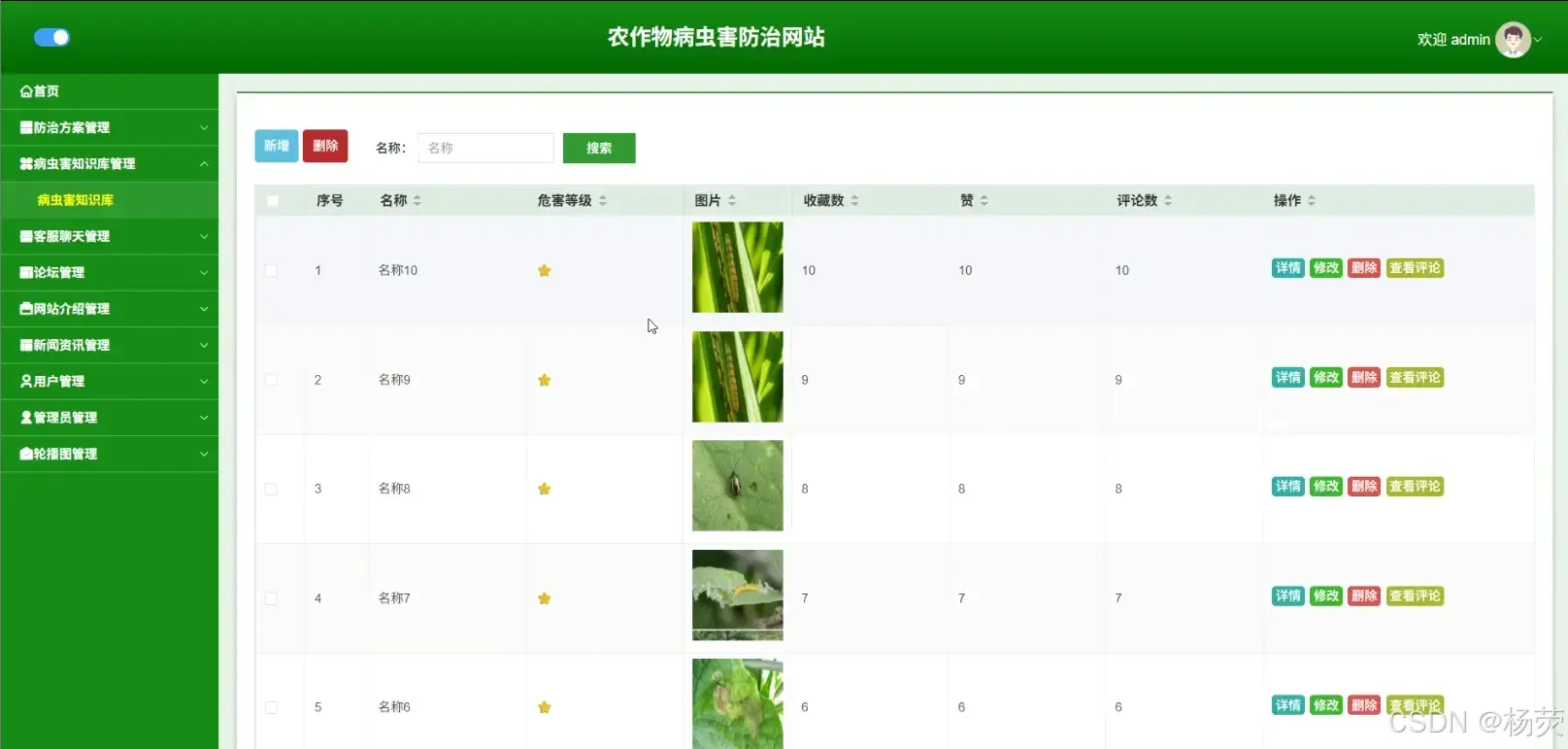Click 详情 for row 名称7
The width and height of the screenshot is (1568, 749).
[x=1288, y=596]
